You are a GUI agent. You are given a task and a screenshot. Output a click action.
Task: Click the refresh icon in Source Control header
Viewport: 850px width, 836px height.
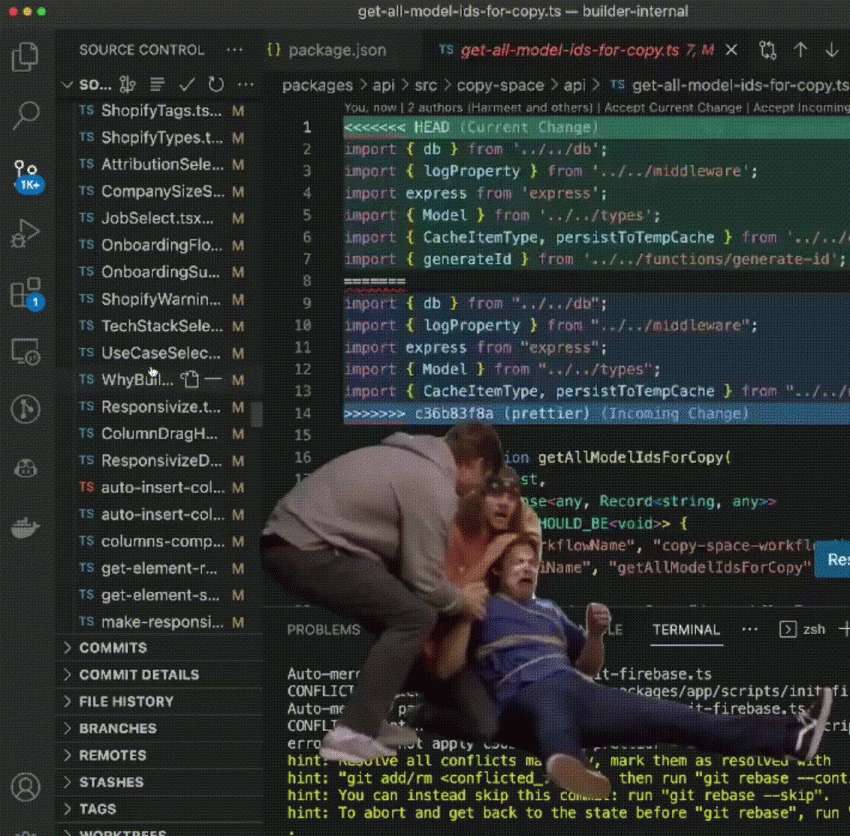coord(216,85)
